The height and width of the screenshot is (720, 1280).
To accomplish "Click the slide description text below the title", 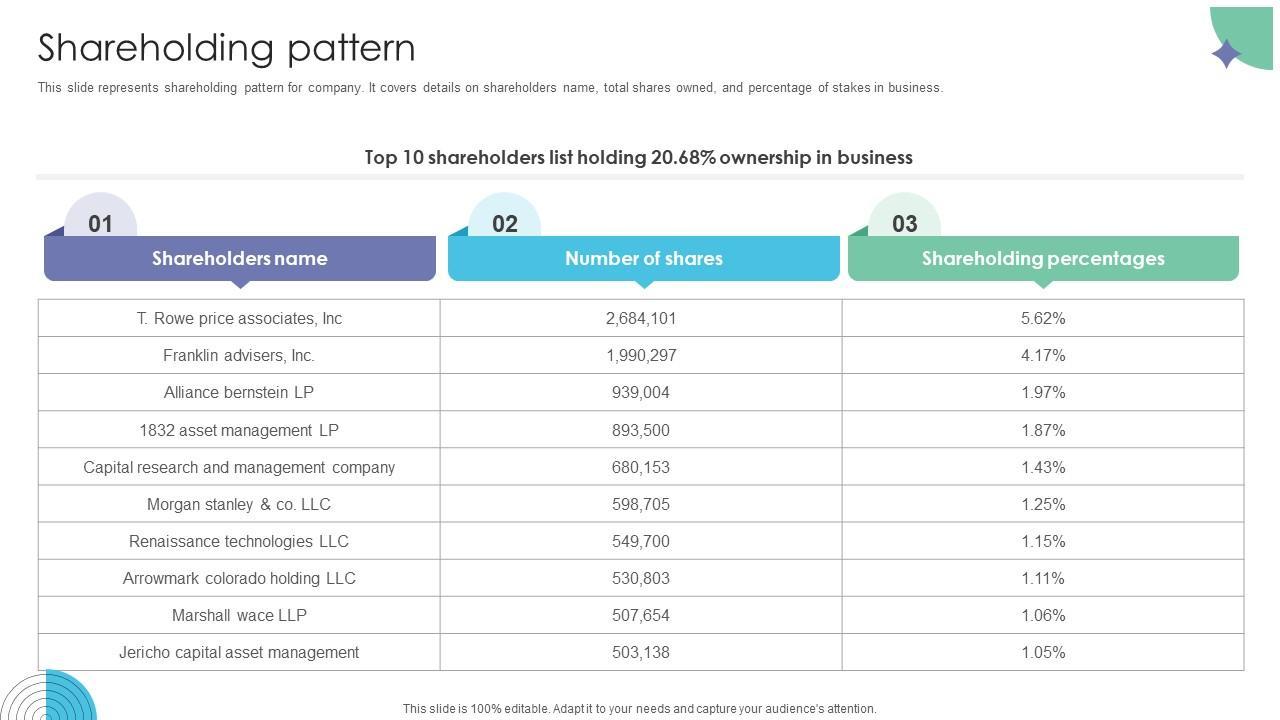I will [x=490, y=88].
